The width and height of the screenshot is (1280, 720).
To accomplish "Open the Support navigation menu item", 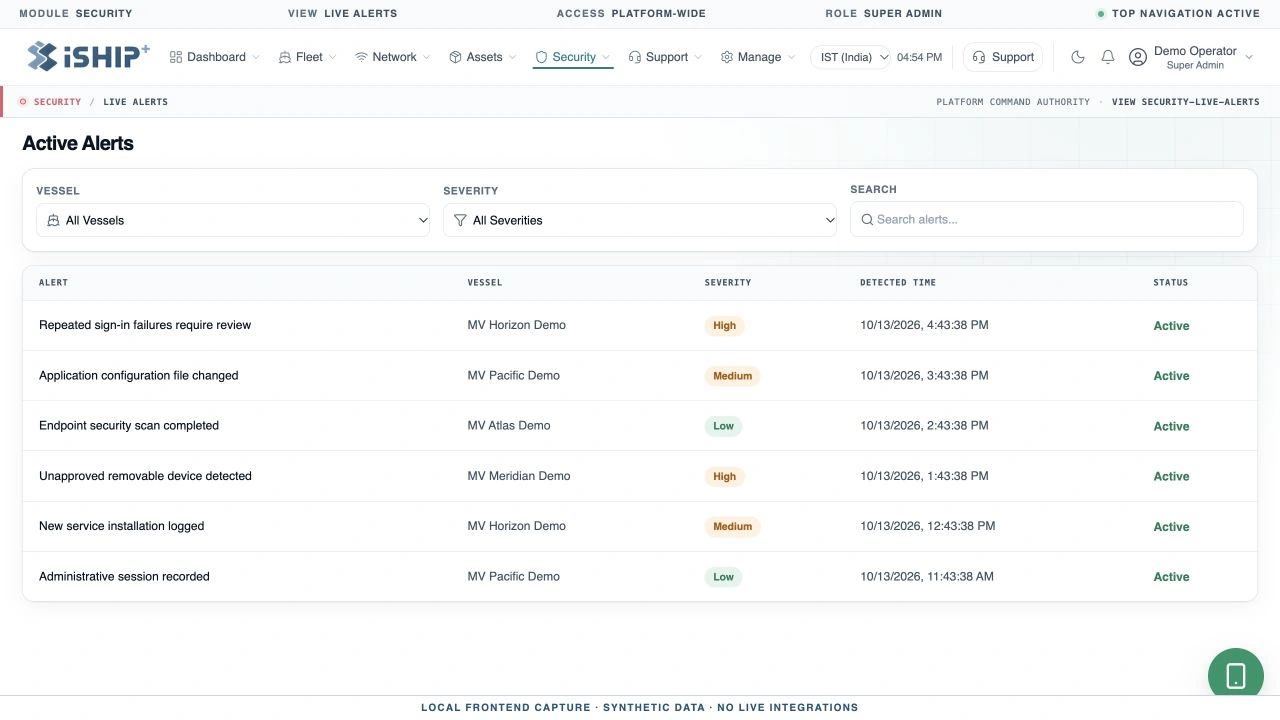I will [665, 57].
